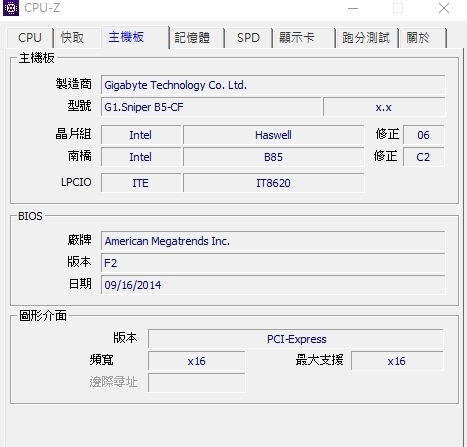Select the southbridge revision value C2
The height and width of the screenshot is (447, 467).
423,157
